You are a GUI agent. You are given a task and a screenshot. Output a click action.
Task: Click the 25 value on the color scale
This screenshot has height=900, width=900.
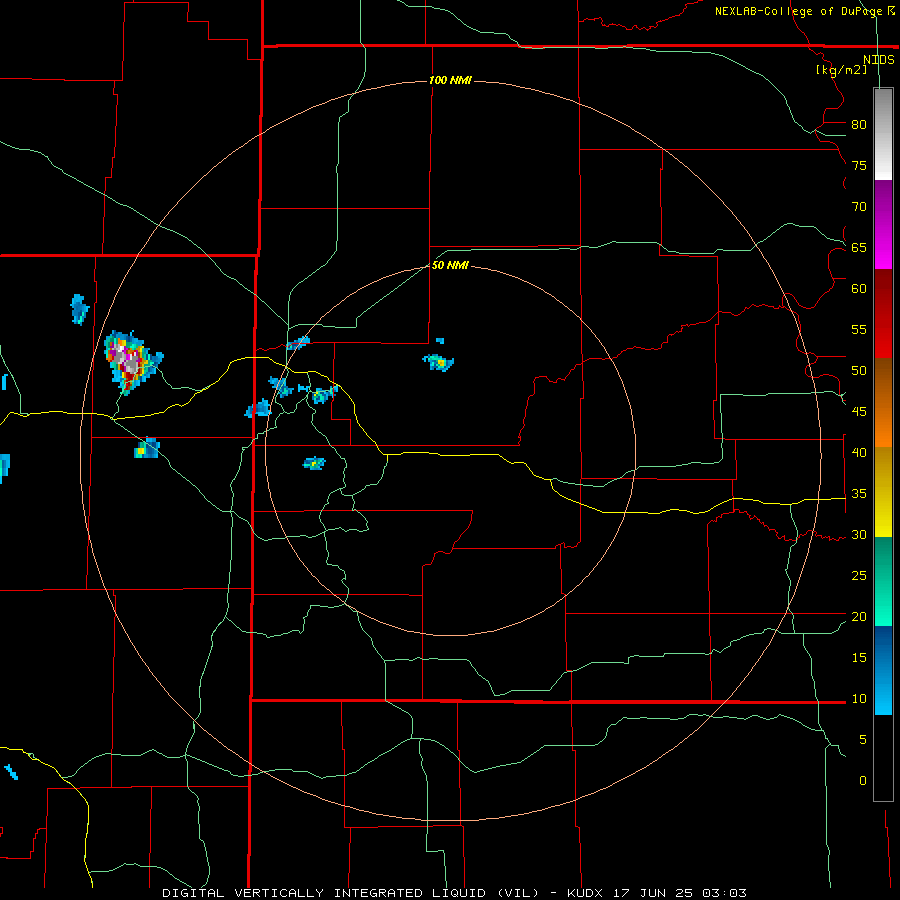(x=859, y=575)
